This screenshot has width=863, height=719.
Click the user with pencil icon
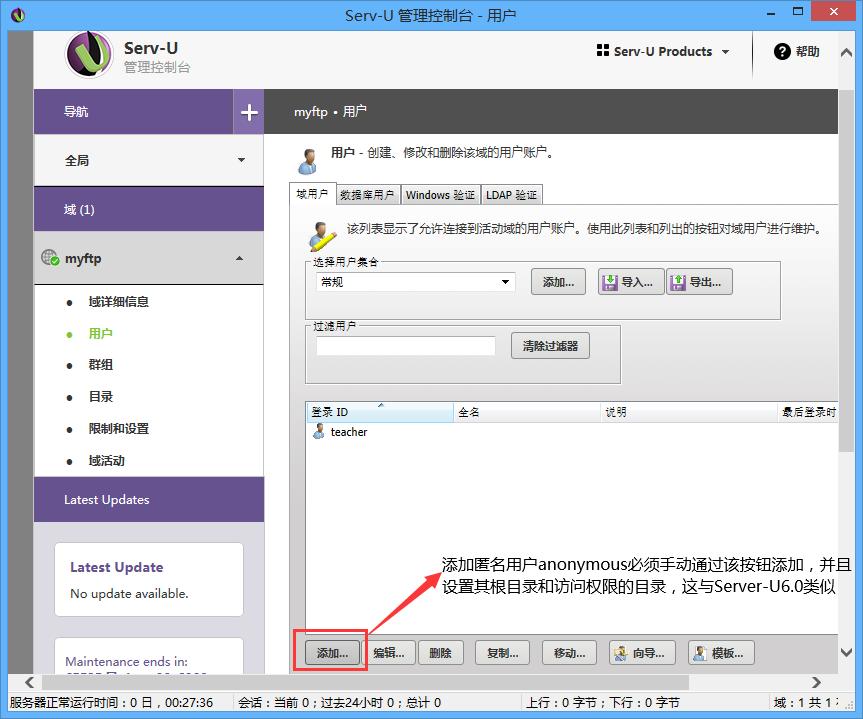[323, 236]
